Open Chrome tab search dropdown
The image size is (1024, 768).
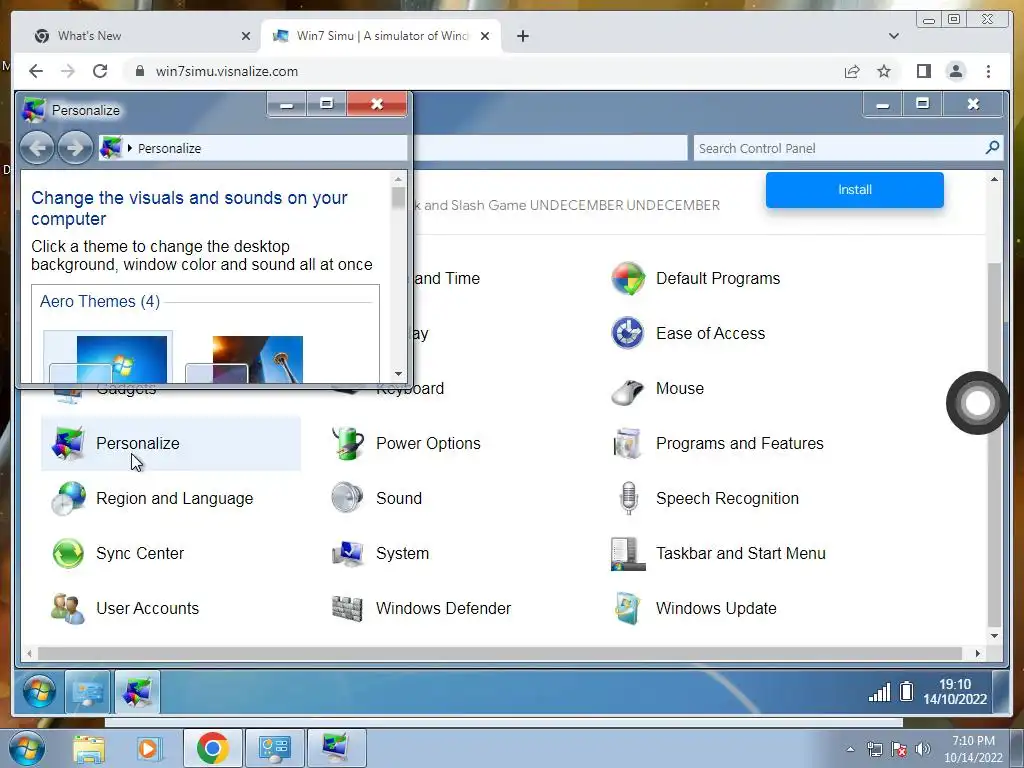pyautogui.click(x=893, y=36)
